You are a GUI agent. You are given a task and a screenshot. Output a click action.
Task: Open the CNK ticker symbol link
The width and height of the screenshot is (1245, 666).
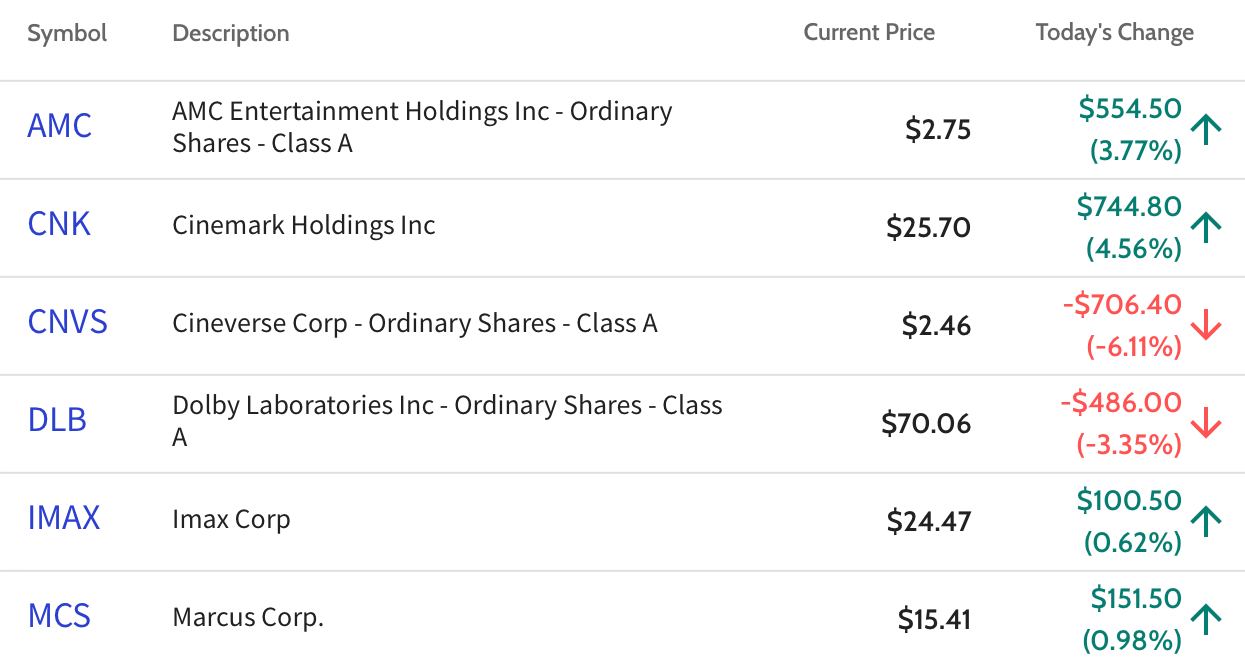coord(60,225)
